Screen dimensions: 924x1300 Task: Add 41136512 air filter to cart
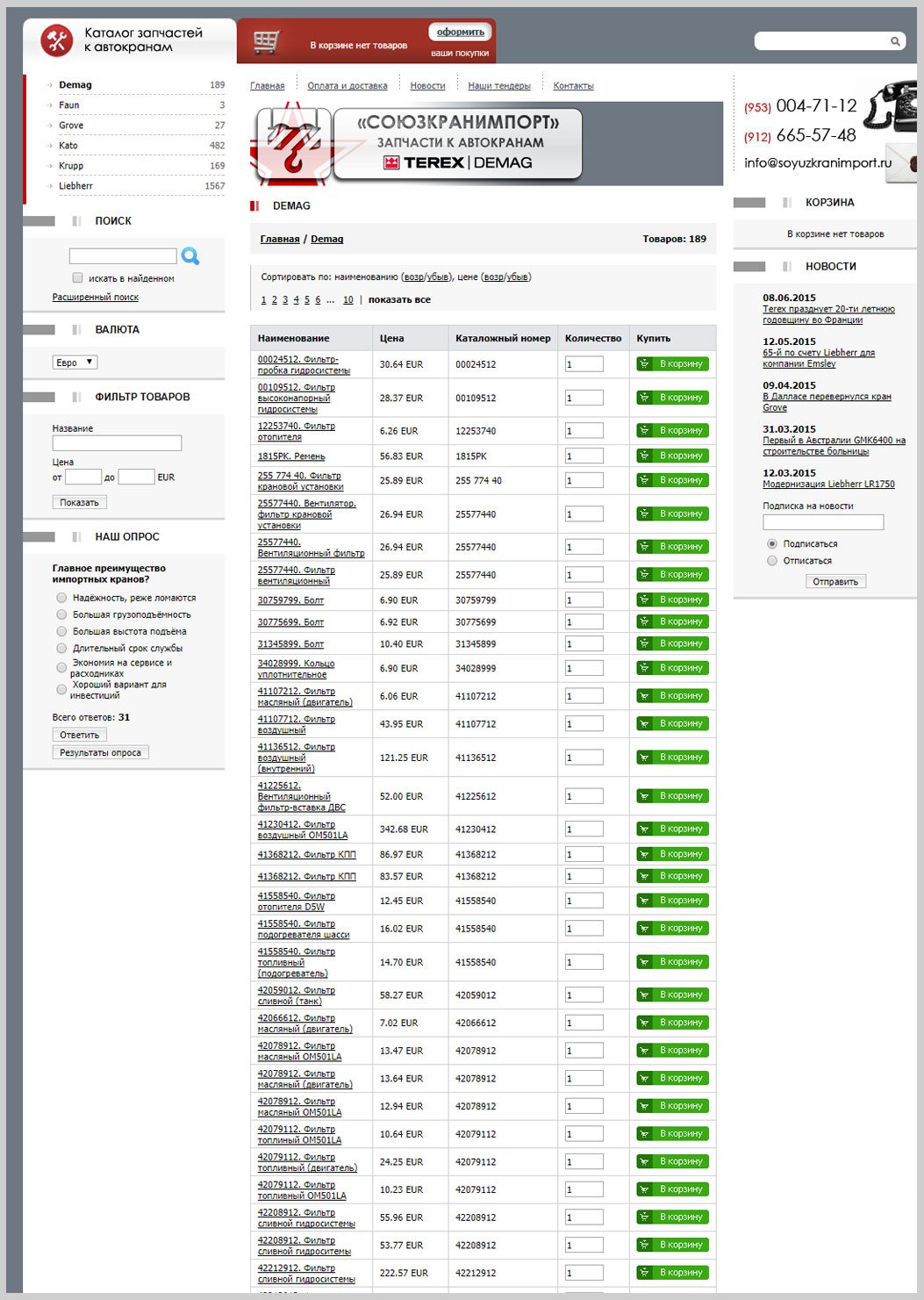(672, 757)
